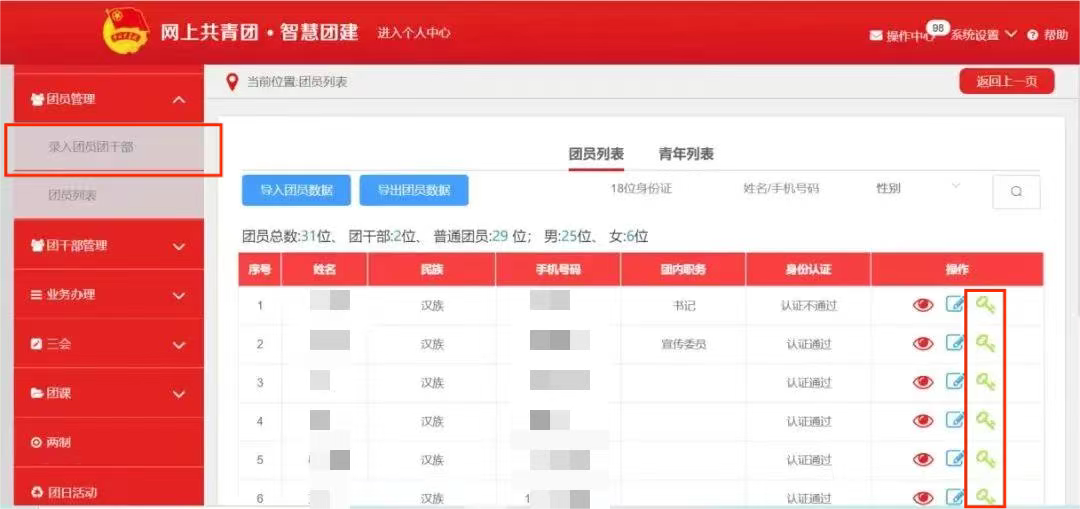Click the 18位身份证 input field
The height and width of the screenshot is (509, 1080).
(x=641, y=189)
